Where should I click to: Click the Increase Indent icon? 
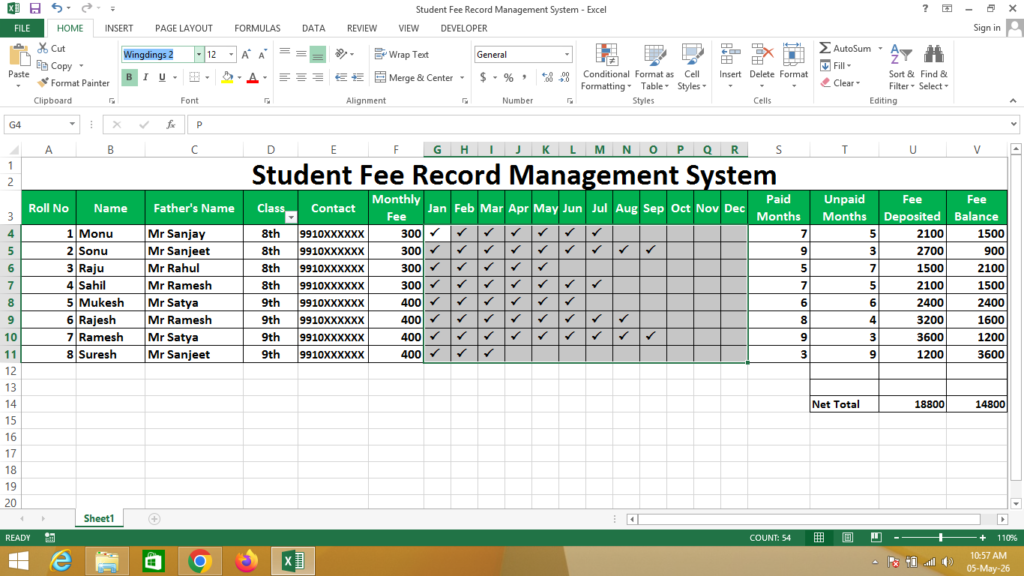pos(357,77)
